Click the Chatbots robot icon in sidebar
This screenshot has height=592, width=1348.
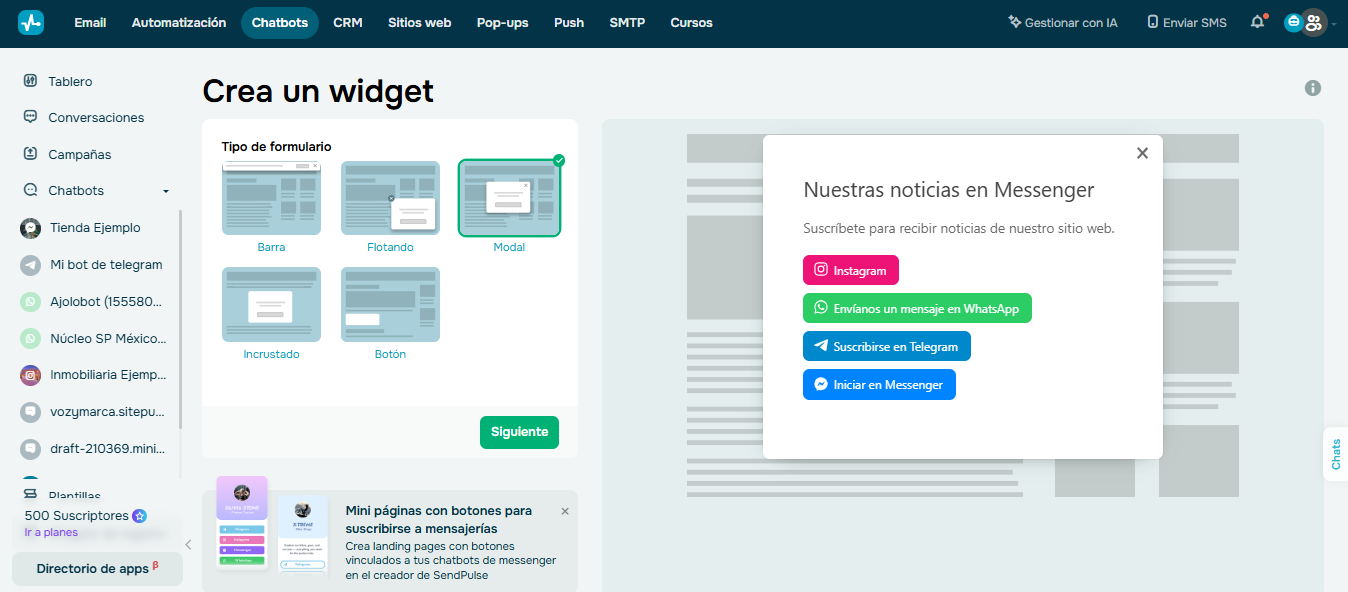[30, 190]
